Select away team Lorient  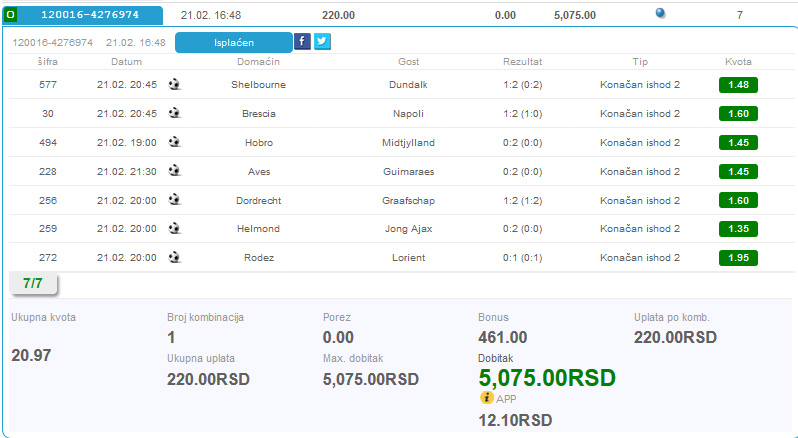[408, 257]
